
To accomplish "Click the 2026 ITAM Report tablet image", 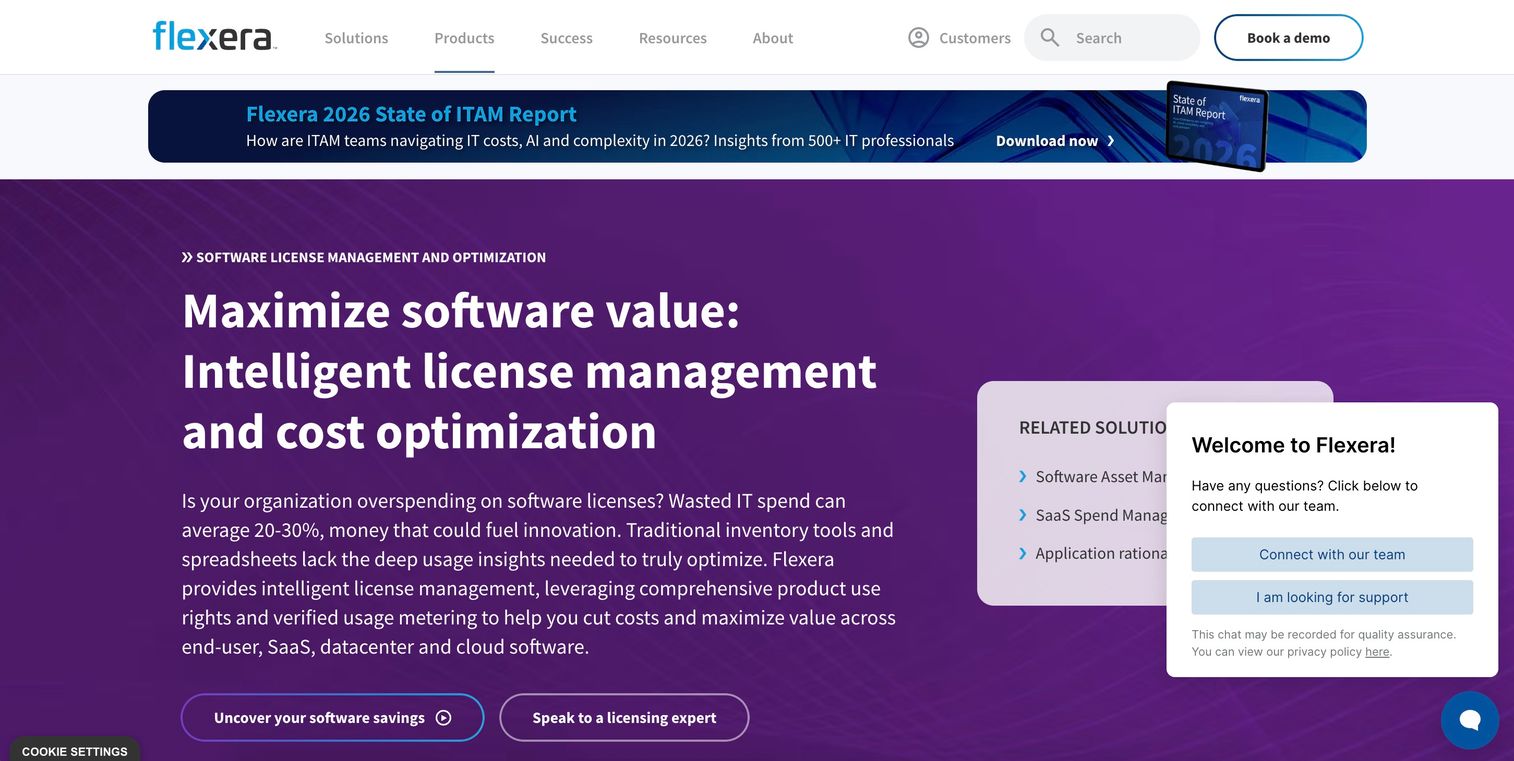I will 1217,126.
